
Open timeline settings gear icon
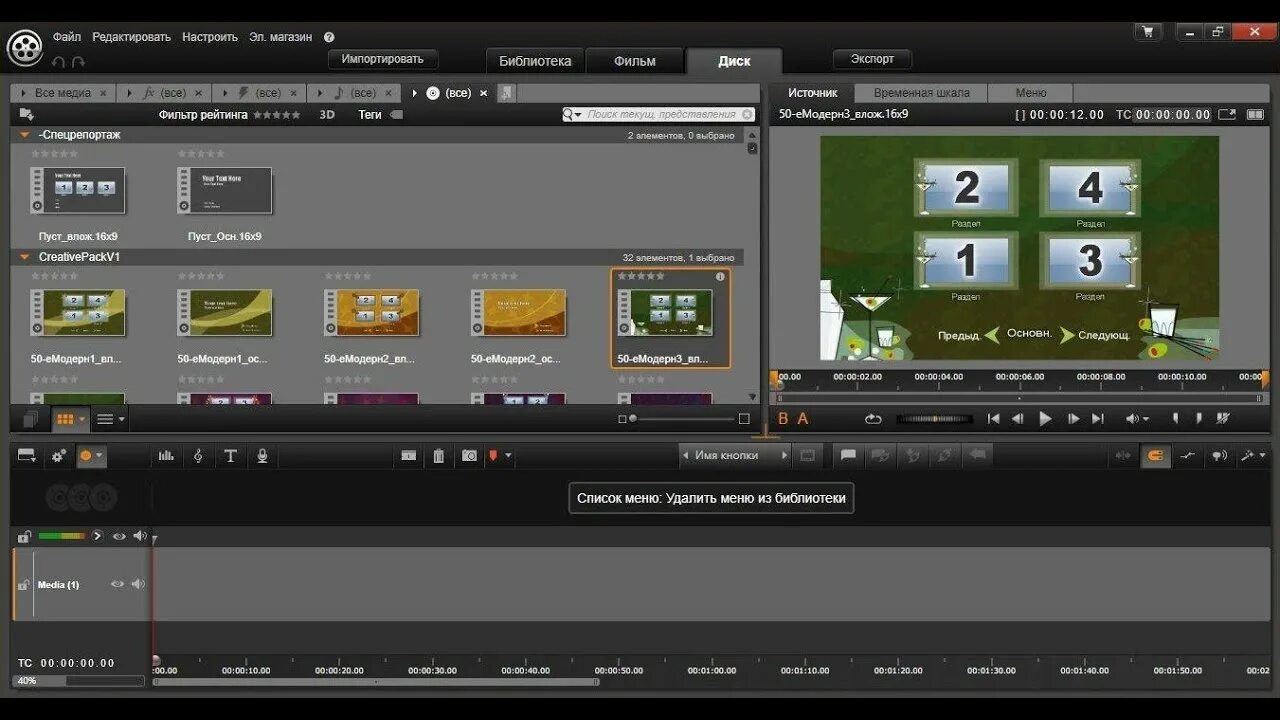pos(58,456)
